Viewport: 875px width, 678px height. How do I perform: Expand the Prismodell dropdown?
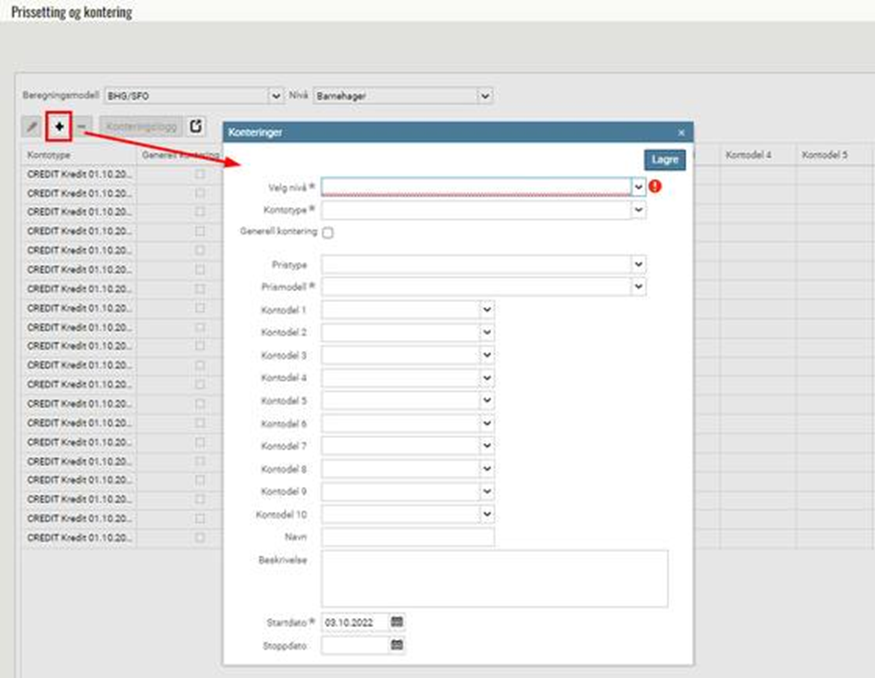(x=638, y=287)
